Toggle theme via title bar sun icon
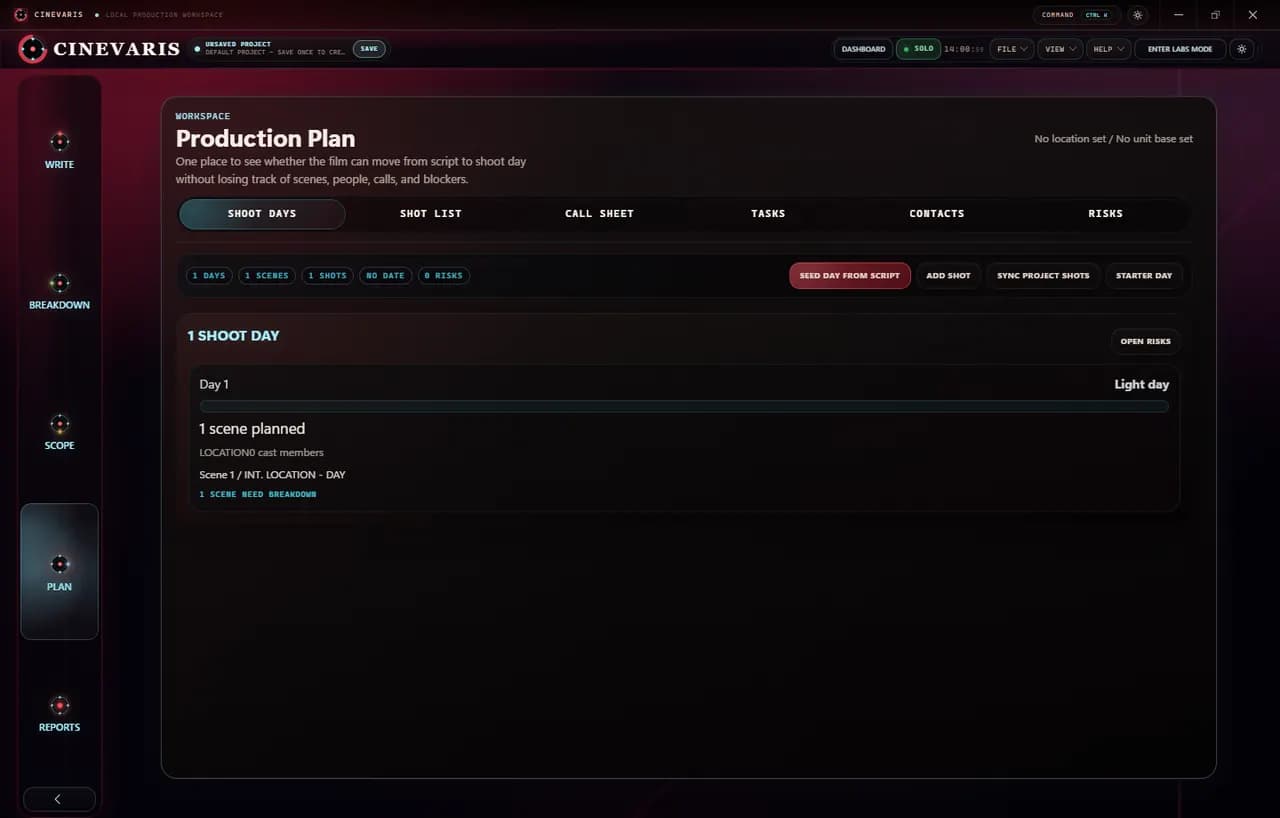Screen dimensions: 1280x818 point(1137,15)
